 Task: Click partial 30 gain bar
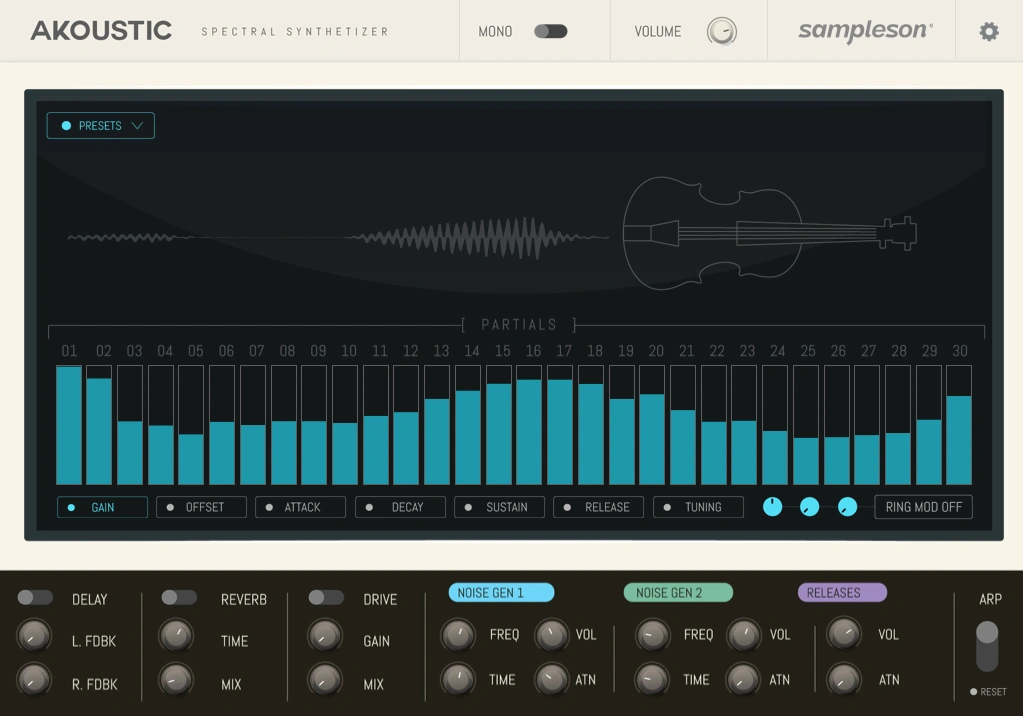[959, 425]
